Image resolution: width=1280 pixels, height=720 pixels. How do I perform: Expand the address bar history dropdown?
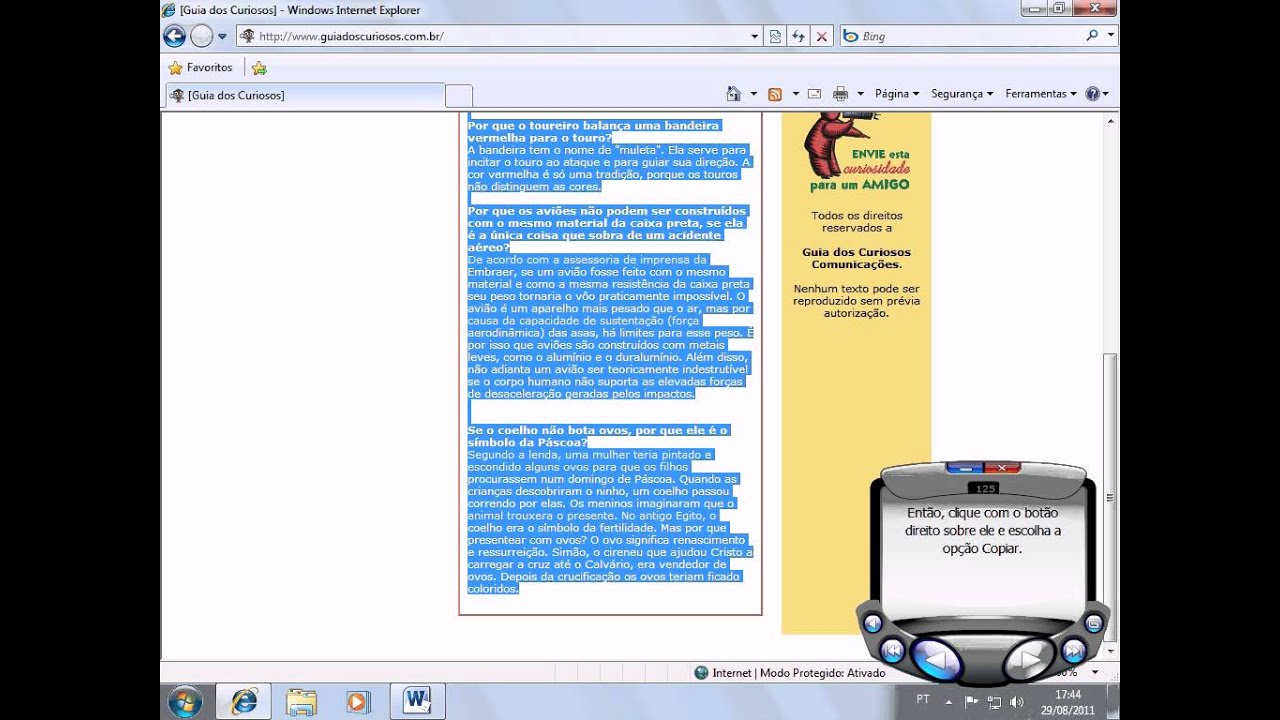[x=755, y=36]
